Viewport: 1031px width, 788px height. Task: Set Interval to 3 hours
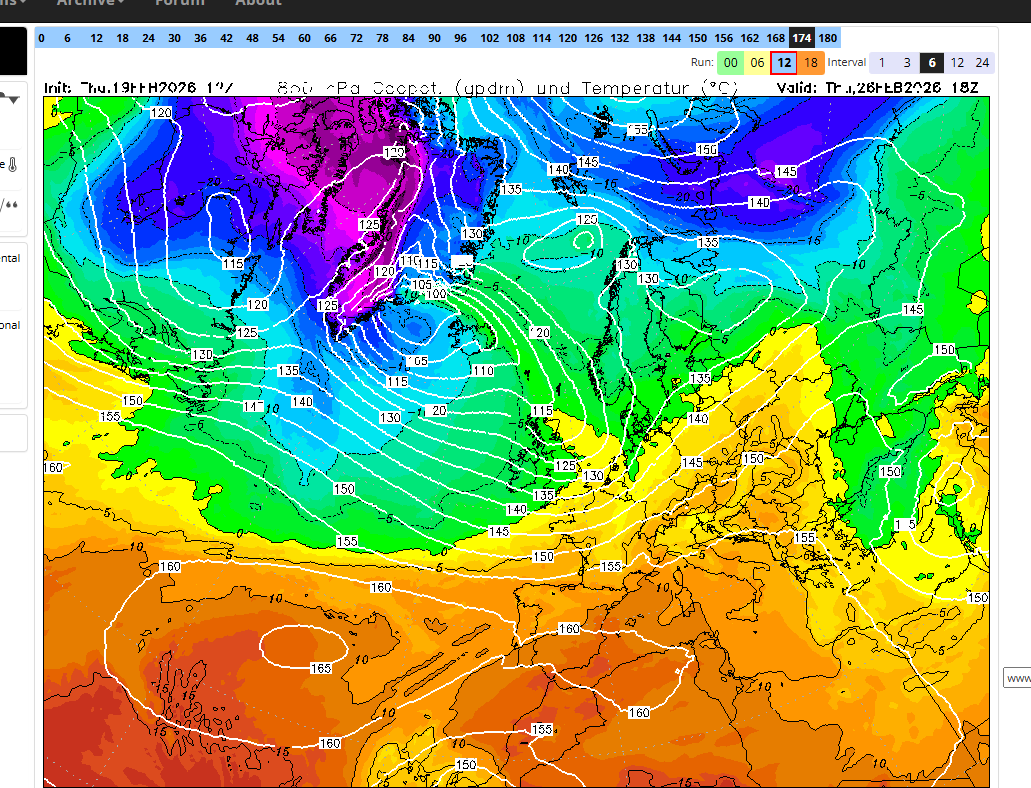pyautogui.click(x=907, y=63)
